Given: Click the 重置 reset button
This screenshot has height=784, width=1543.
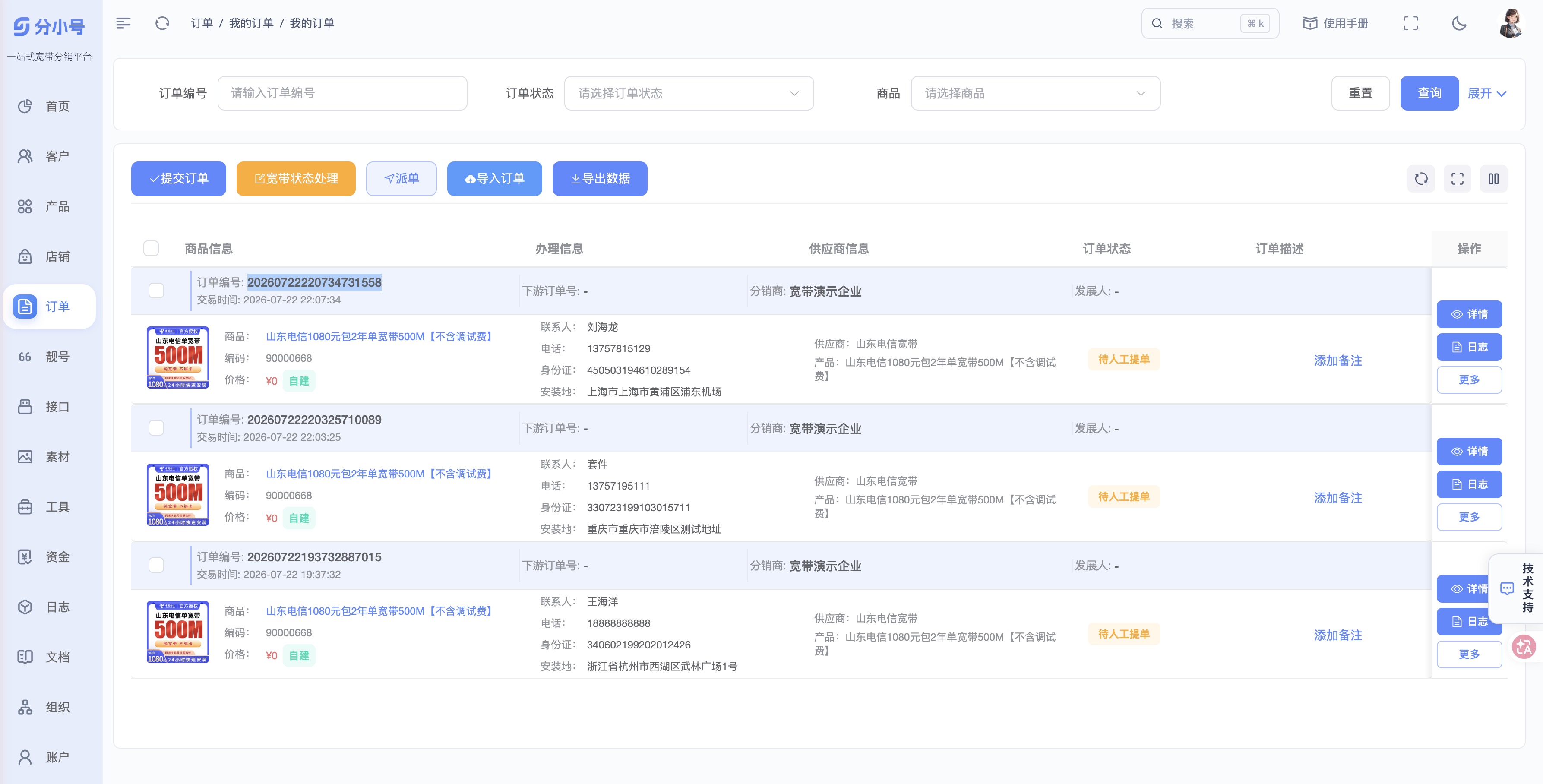Looking at the screenshot, I should point(1360,93).
